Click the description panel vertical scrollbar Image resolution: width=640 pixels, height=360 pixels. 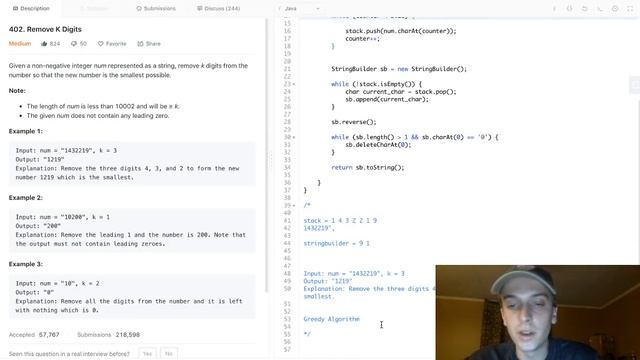coord(267,155)
